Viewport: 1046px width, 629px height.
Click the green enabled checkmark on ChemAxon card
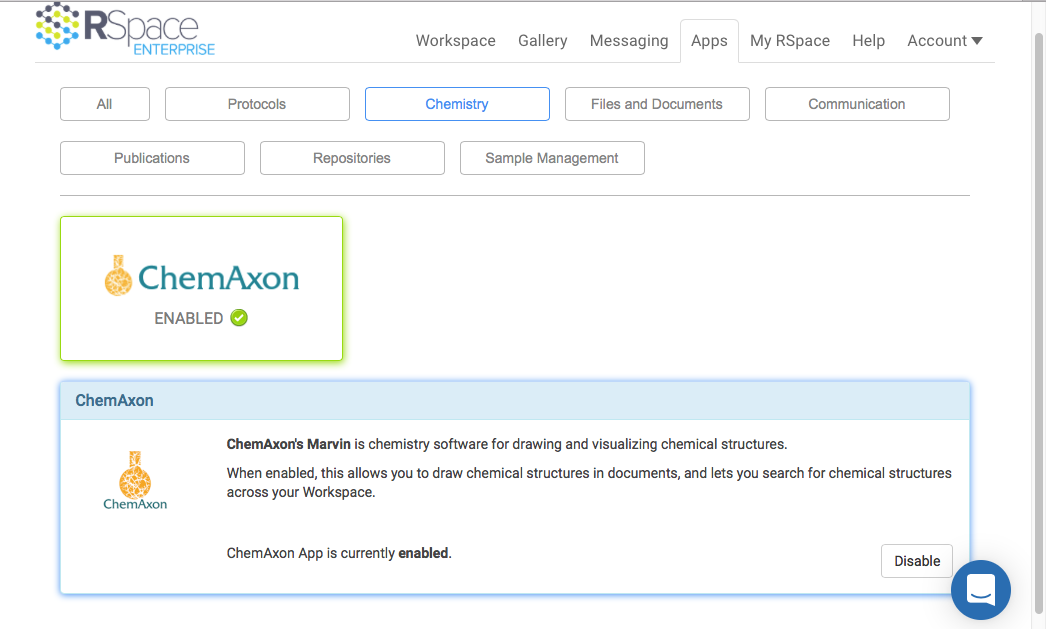239,318
